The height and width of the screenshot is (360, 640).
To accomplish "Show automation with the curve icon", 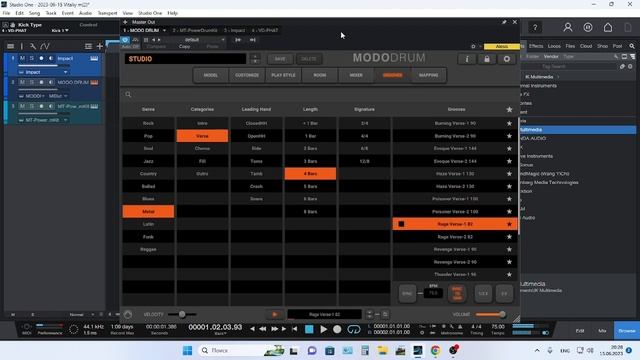I will (x=44, y=46).
